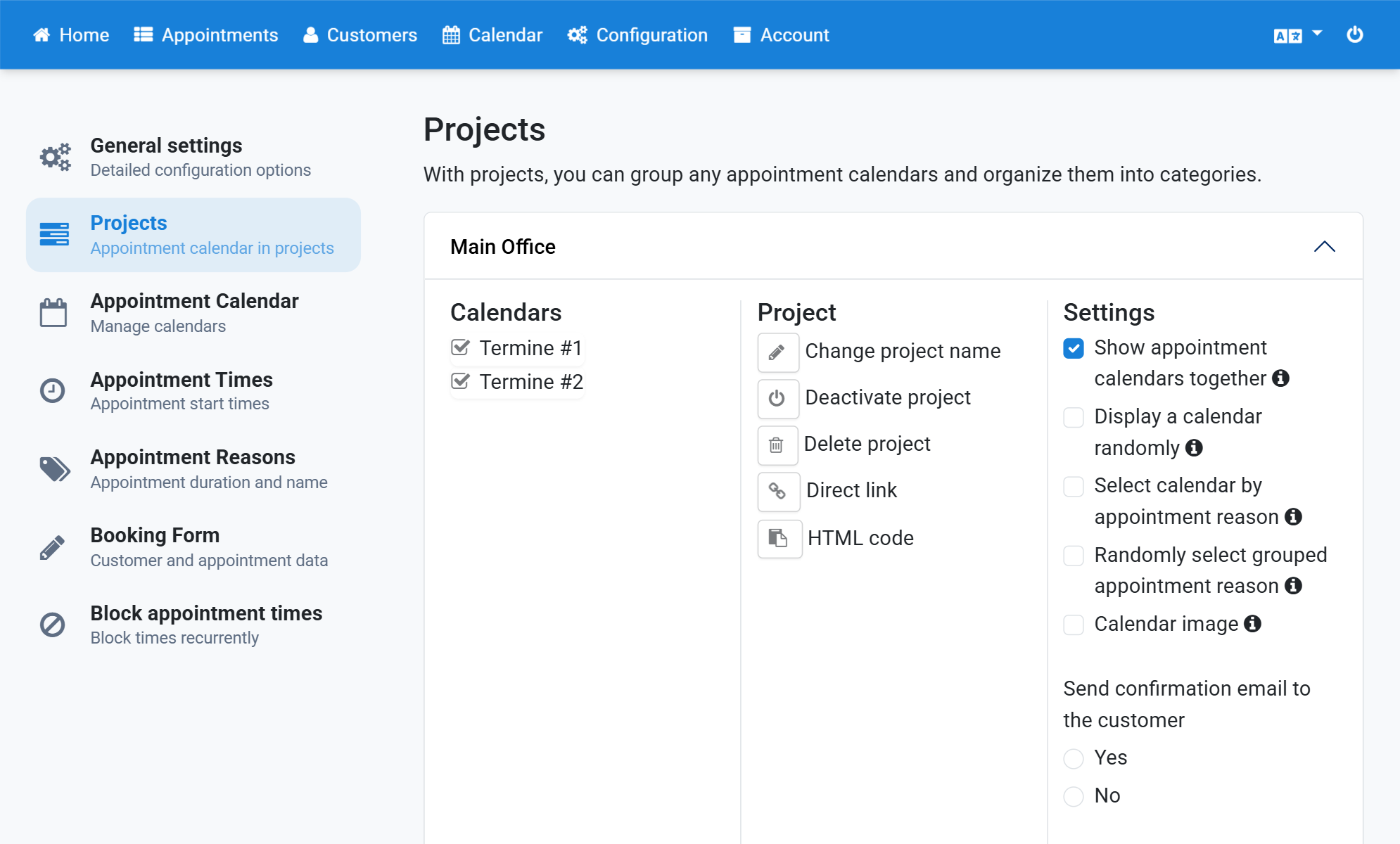This screenshot has width=1400, height=844.
Task: Click the power icon for Deactivate project
Action: click(777, 399)
